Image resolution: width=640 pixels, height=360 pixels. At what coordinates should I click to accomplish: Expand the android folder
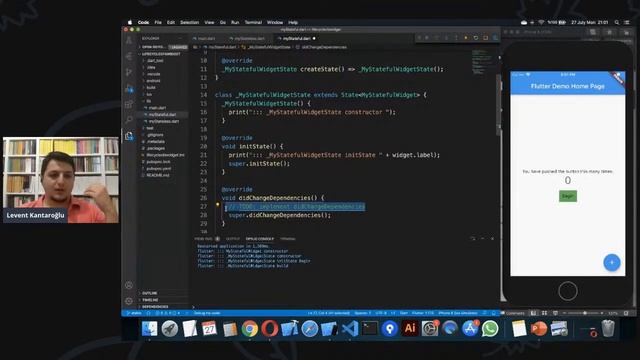pos(153,81)
